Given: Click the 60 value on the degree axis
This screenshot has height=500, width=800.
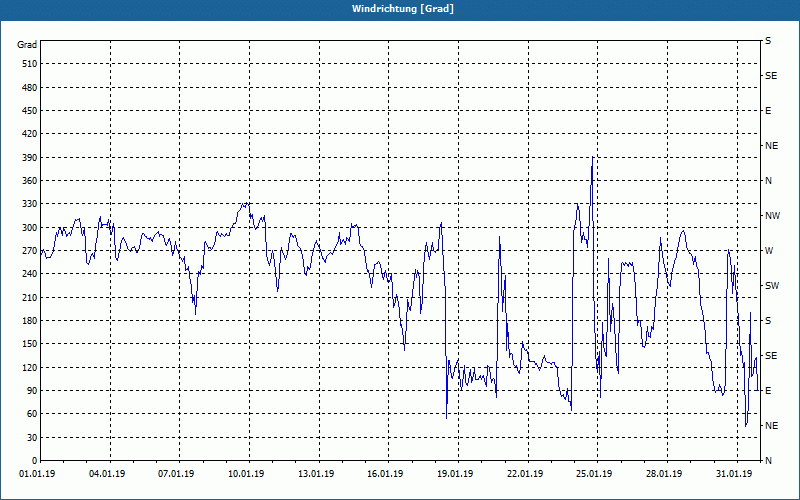Looking at the screenshot, I should click(x=32, y=414).
